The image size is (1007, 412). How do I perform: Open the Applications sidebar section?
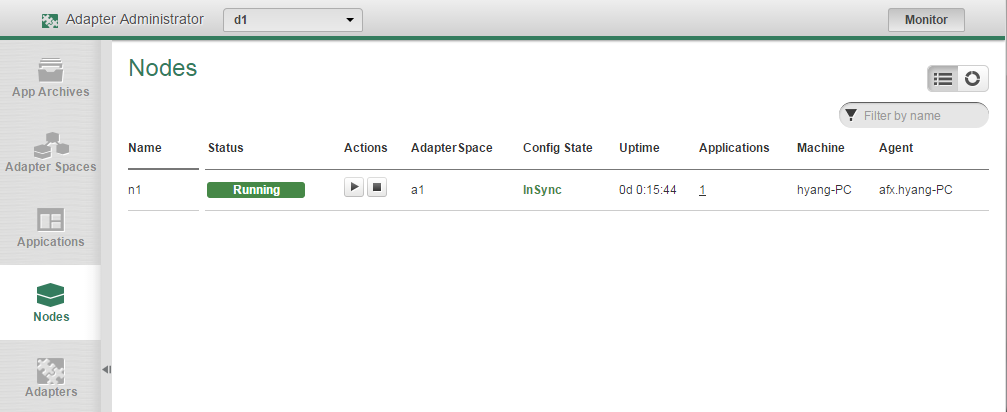tap(51, 228)
